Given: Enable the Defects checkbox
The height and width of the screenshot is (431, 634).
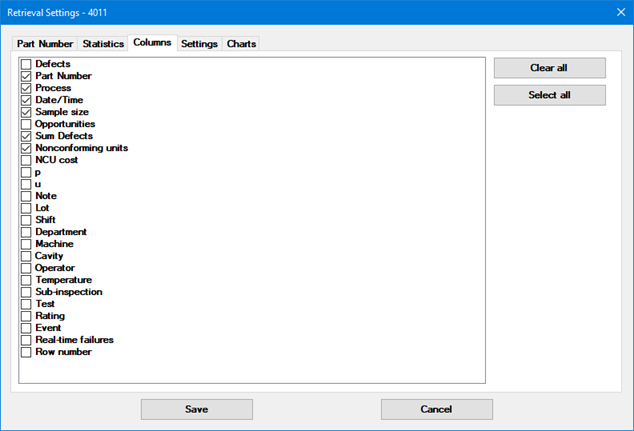Looking at the screenshot, I should coord(26,64).
